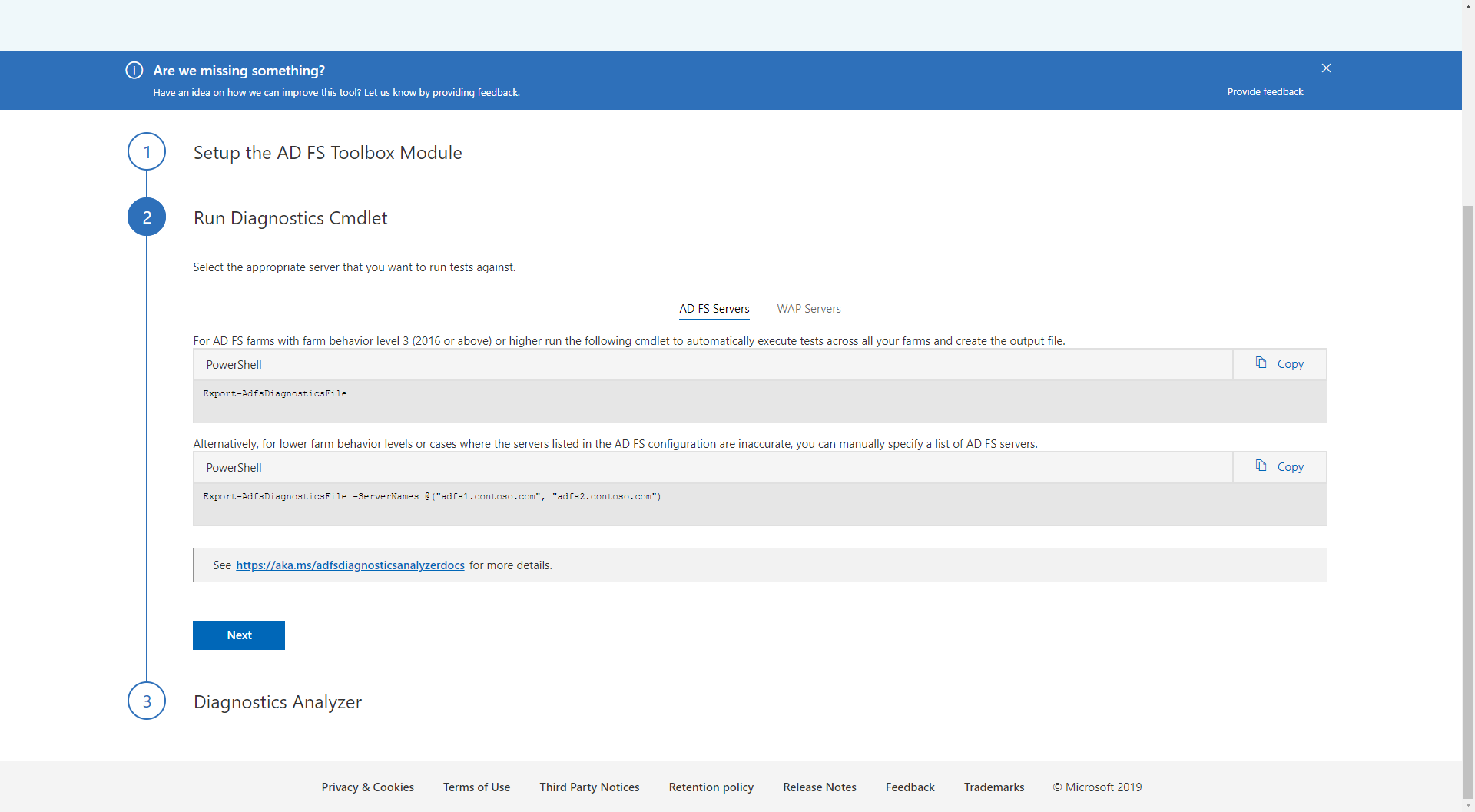Click the Next button
Image resolution: width=1475 pixels, height=812 pixels.
click(239, 635)
